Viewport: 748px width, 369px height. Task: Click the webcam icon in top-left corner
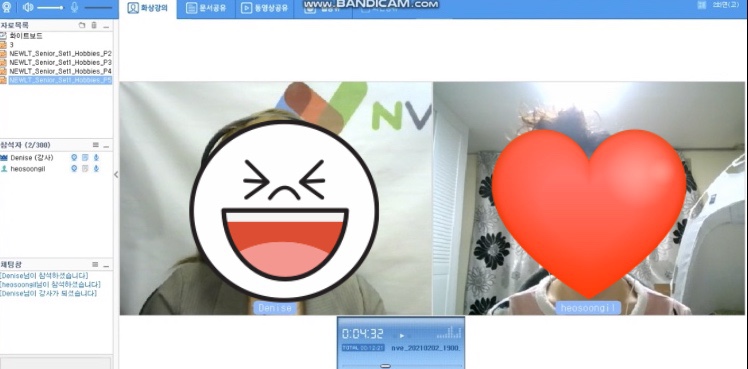click(7, 7)
